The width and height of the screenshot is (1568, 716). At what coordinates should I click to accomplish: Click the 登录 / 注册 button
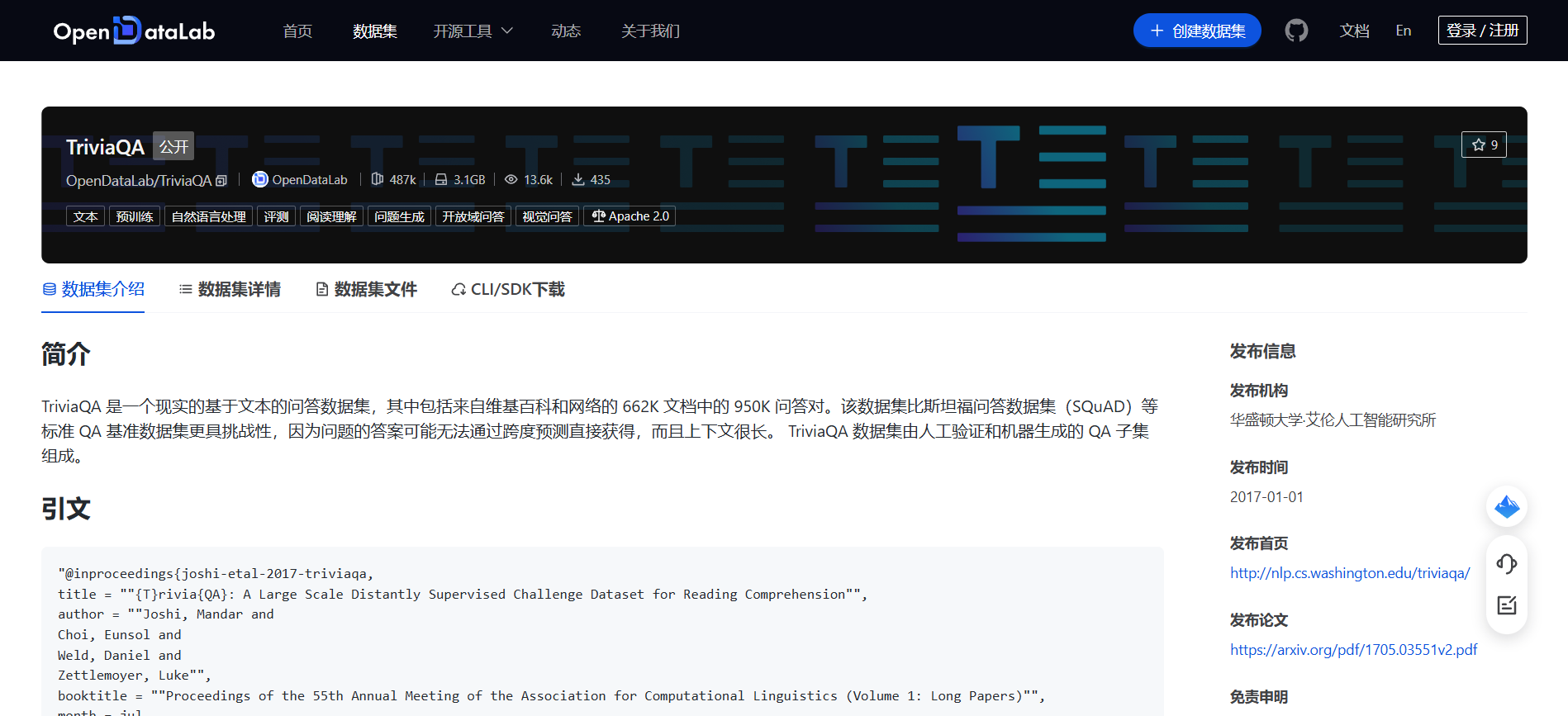[1482, 31]
